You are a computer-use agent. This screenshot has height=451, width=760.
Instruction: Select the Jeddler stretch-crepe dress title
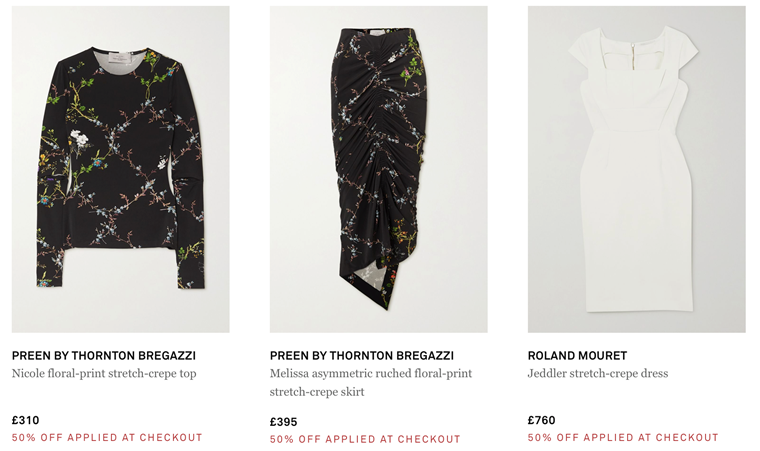[598, 373]
